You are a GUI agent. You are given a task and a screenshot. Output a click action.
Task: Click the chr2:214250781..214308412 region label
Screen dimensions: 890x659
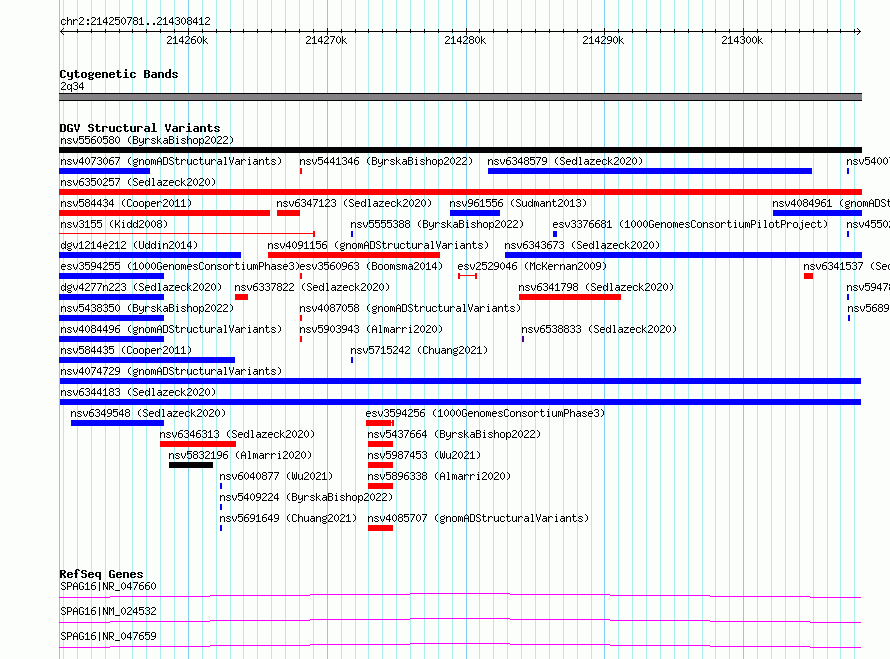(135, 21)
